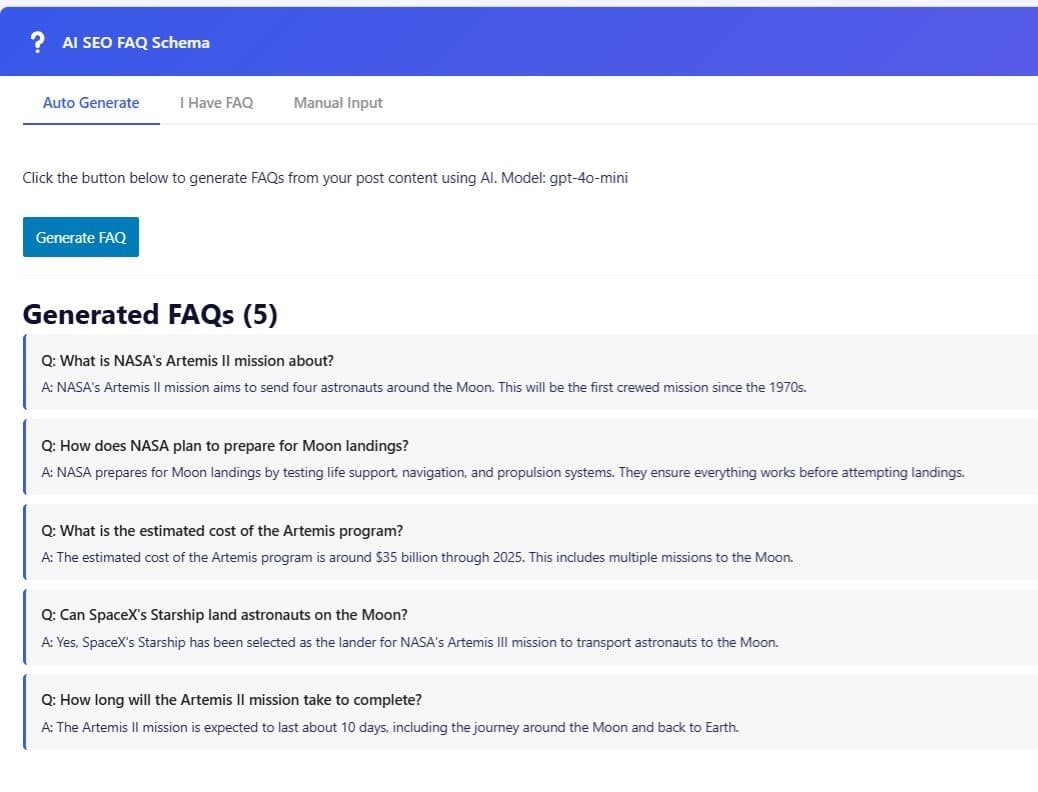Open the question mark help icon
Screen dimensions: 1038x792
point(38,42)
